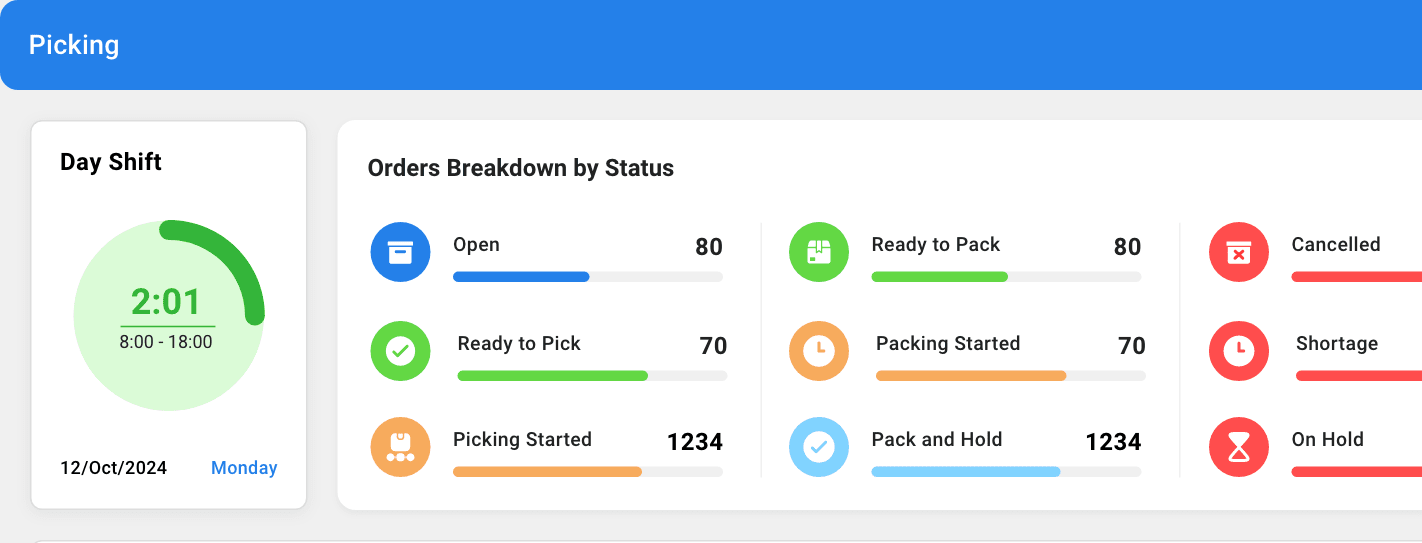This screenshot has height=543, width=1422.
Task: Click the red Cancelled box icon
Action: (x=1239, y=252)
